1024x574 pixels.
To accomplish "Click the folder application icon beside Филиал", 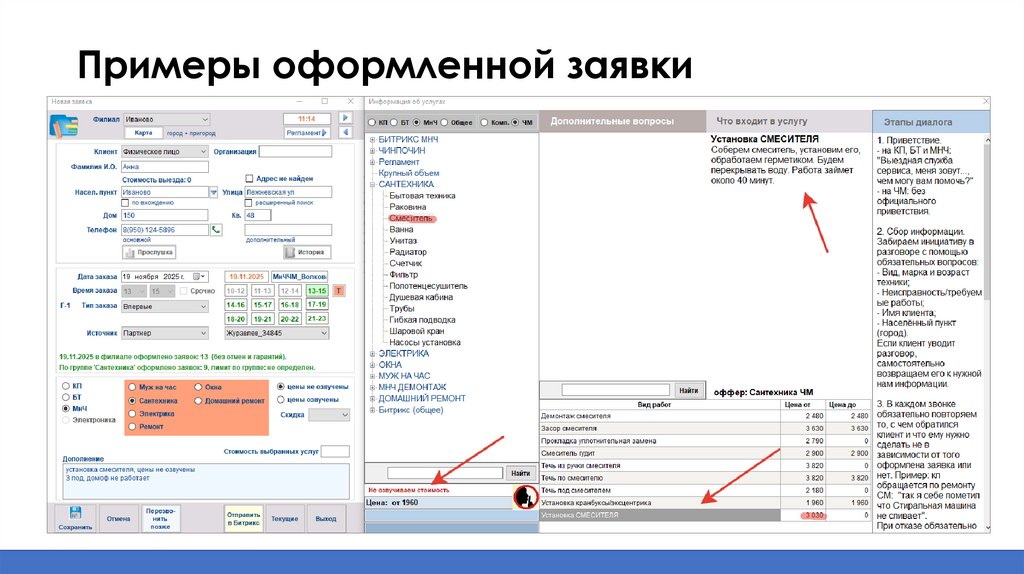I will tap(63, 125).
